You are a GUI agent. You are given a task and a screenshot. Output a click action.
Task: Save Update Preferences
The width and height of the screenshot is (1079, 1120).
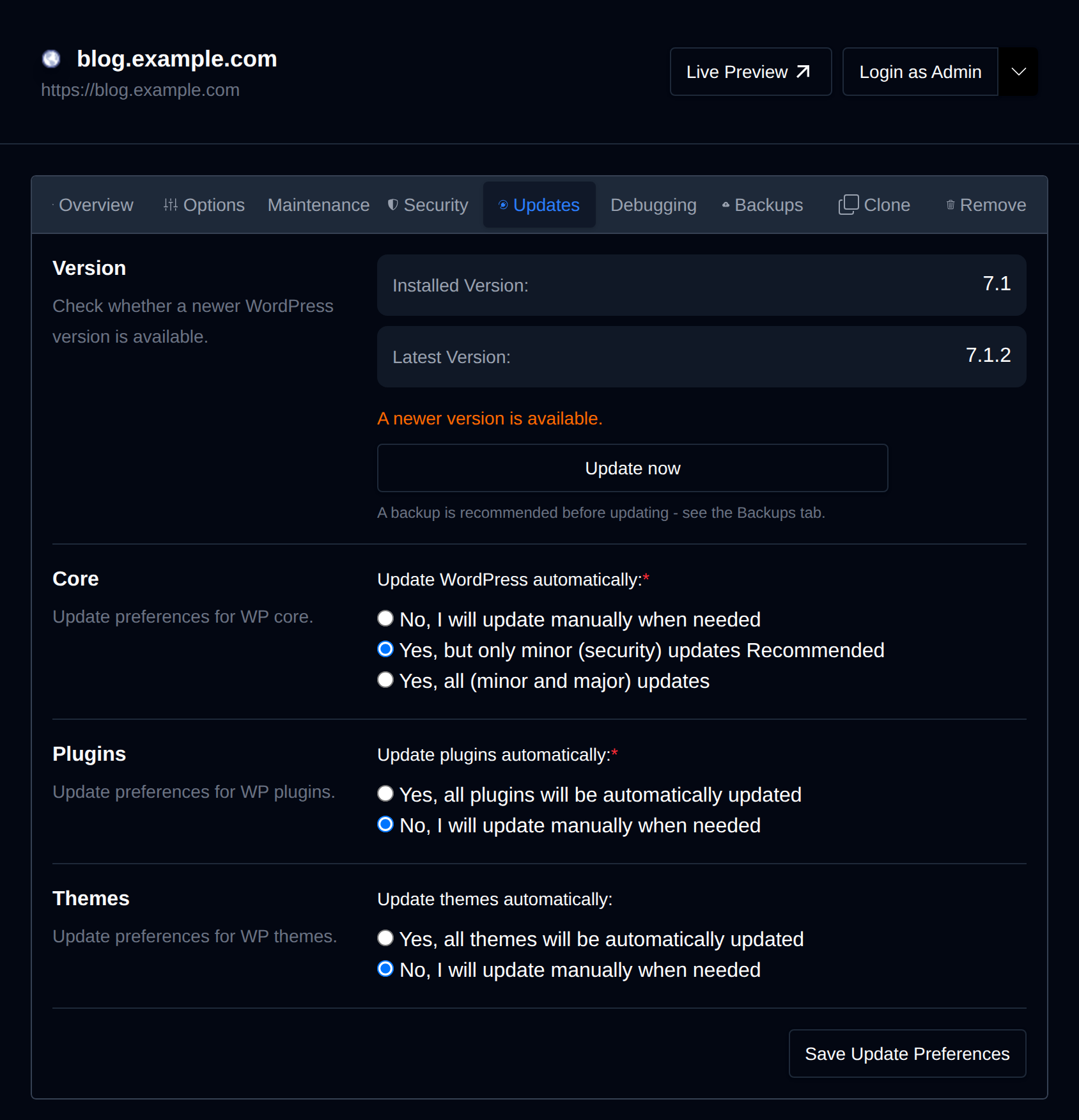point(907,1054)
